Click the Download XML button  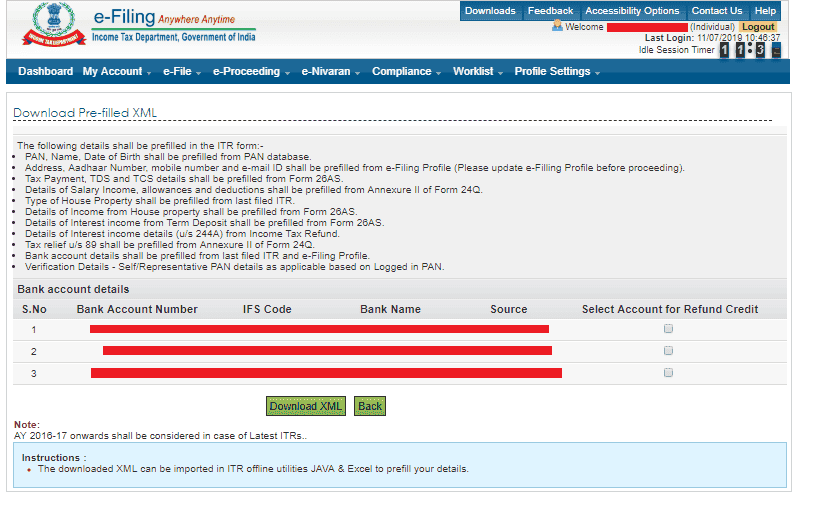(306, 406)
